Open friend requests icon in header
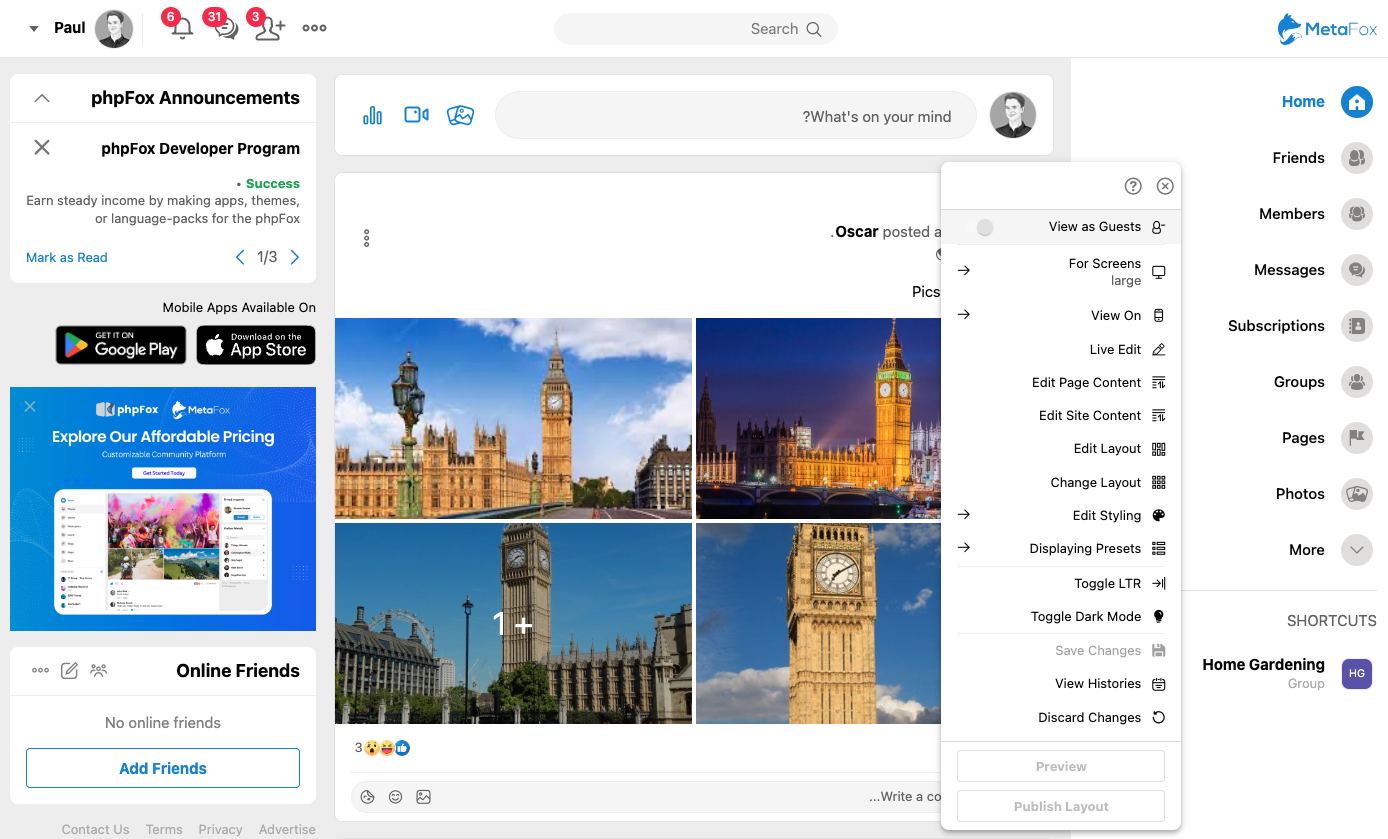This screenshot has width=1388, height=839. click(x=269, y=28)
